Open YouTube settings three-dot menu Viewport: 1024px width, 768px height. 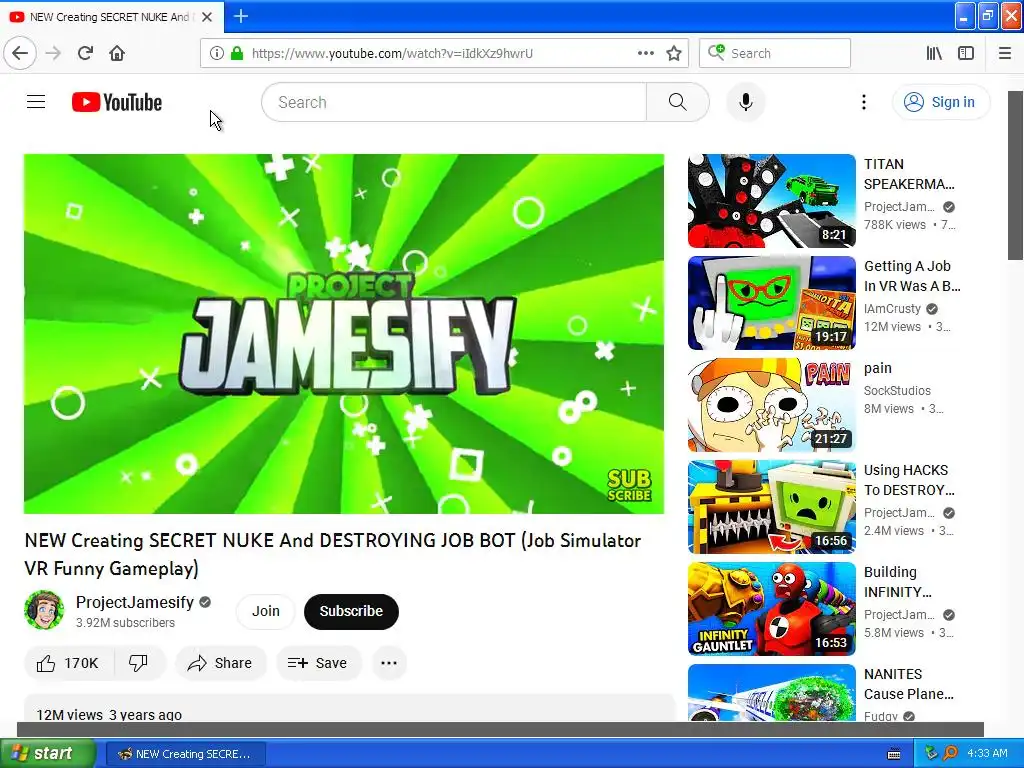point(863,102)
